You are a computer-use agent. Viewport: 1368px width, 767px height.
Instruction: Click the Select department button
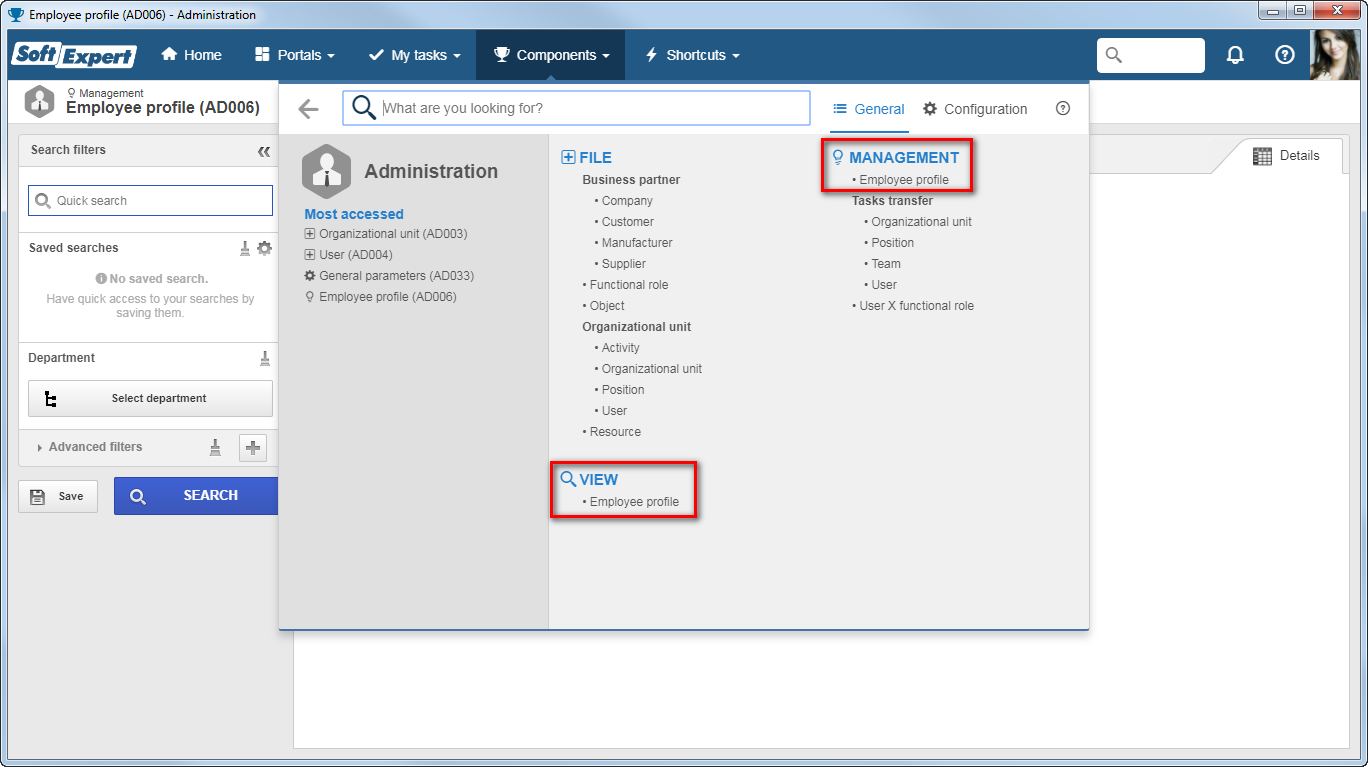click(150, 398)
